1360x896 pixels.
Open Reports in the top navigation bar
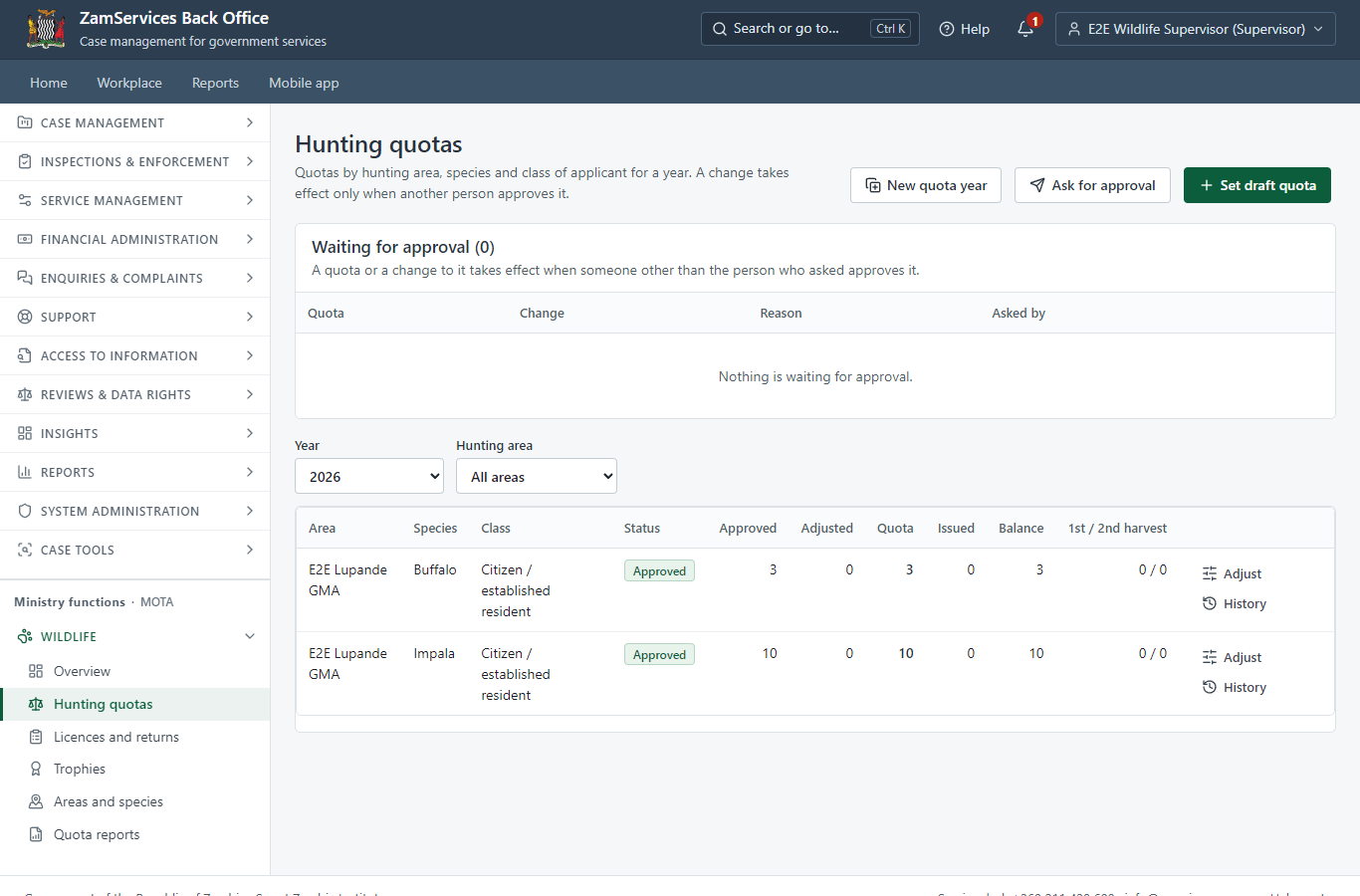pyautogui.click(x=215, y=83)
